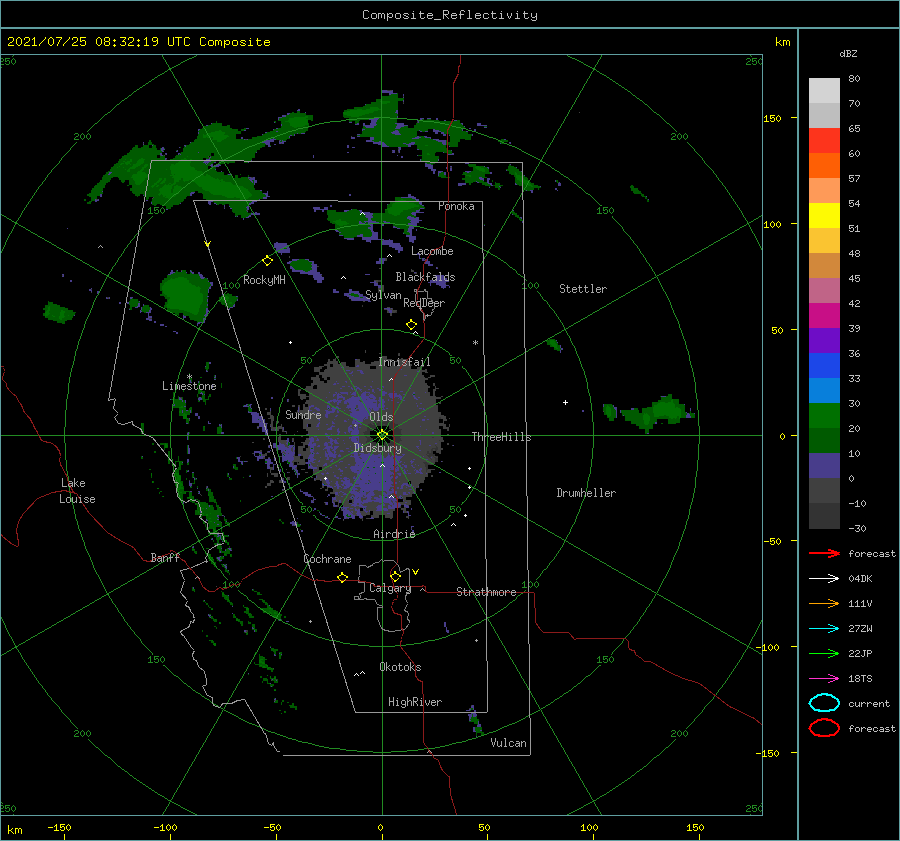Click the radar site marker near Olds
The width and height of the screenshot is (900, 841).
[x=382, y=435]
